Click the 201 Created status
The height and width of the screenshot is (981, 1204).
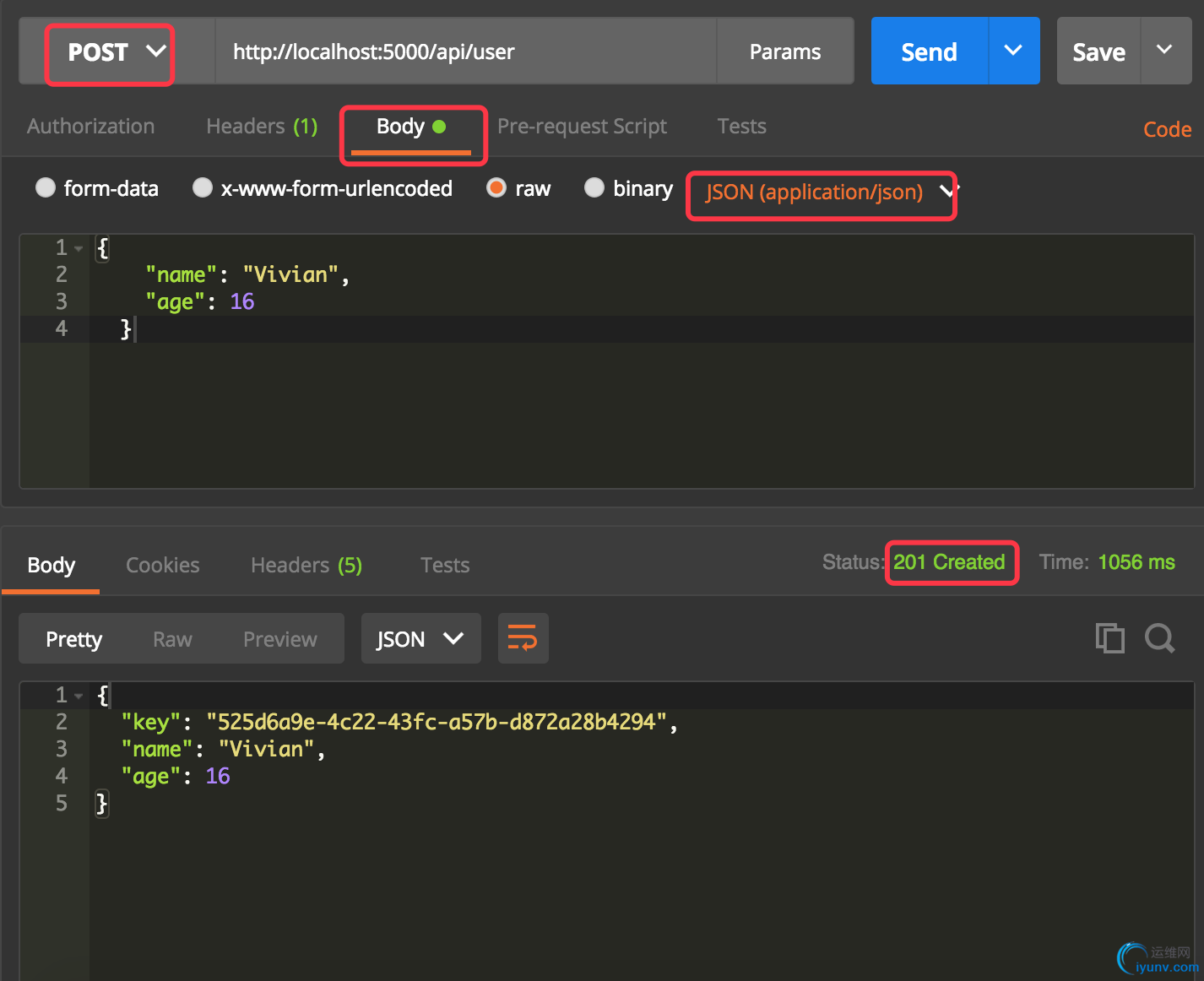[x=949, y=562]
